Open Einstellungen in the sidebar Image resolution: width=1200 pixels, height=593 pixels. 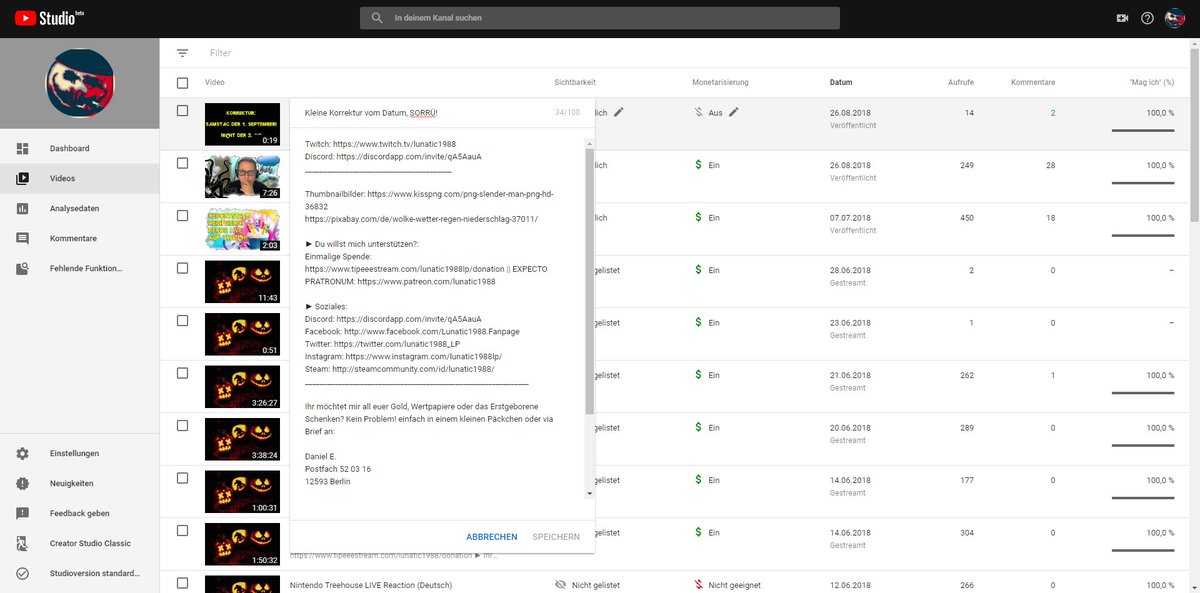click(x=80, y=453)
